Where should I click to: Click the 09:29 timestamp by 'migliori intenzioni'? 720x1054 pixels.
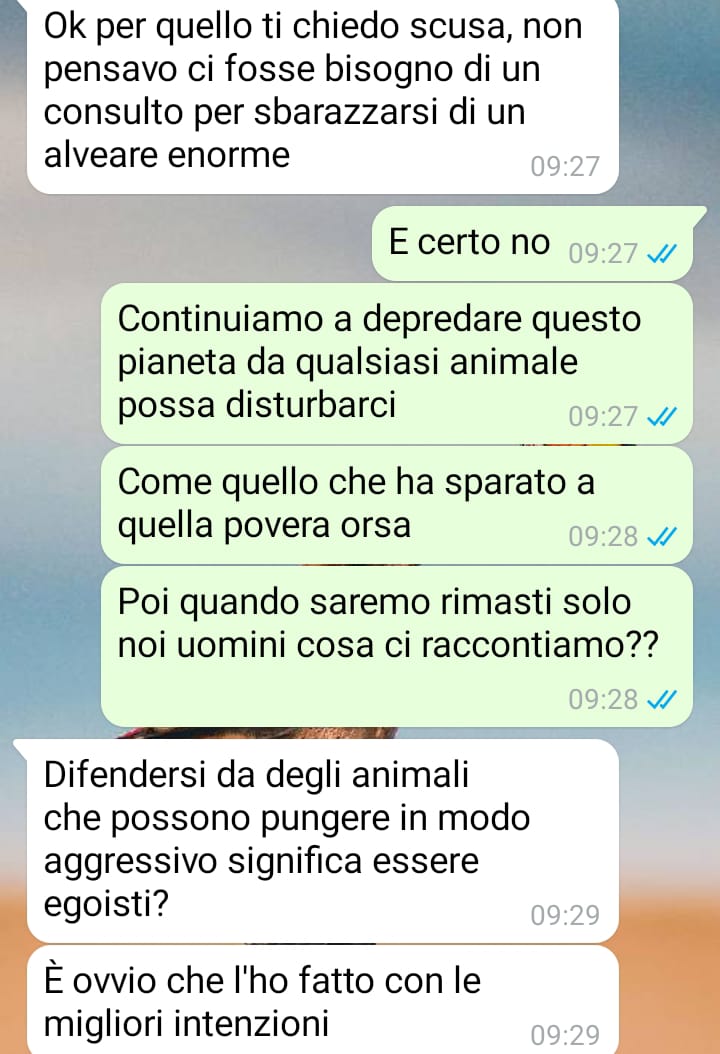(x=565, y=1035)
